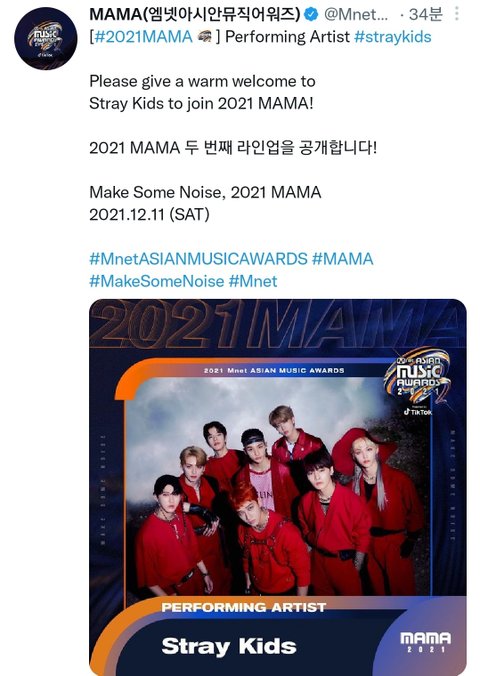Screen dimensions: 480x676
Task: Click the PERFORMING ARTIST banner label
Action: (244, 607)
